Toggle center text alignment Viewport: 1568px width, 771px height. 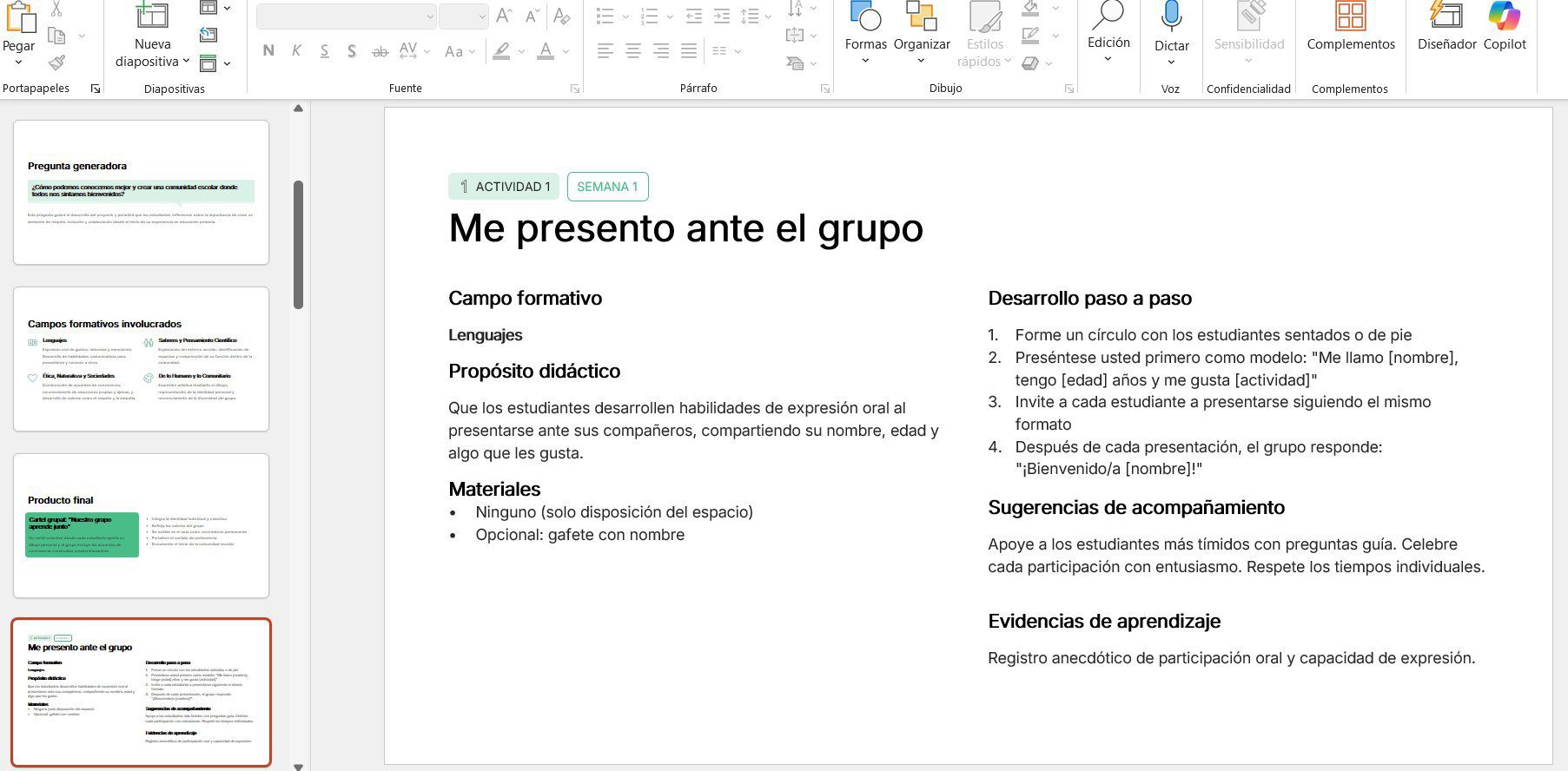click(x=633, y=51)
